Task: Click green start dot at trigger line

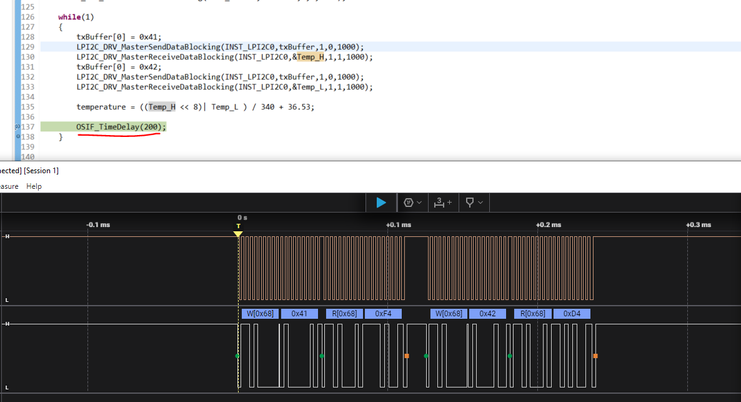Action: pyautogui.click(x=237, y=356)
